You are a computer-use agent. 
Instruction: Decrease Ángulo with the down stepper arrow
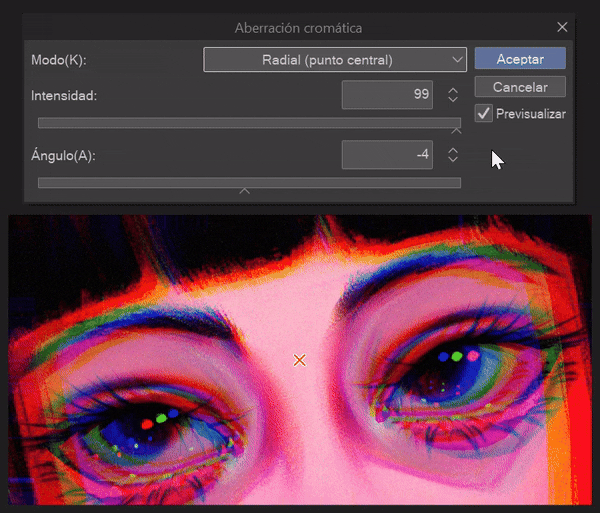pos(453,159)
